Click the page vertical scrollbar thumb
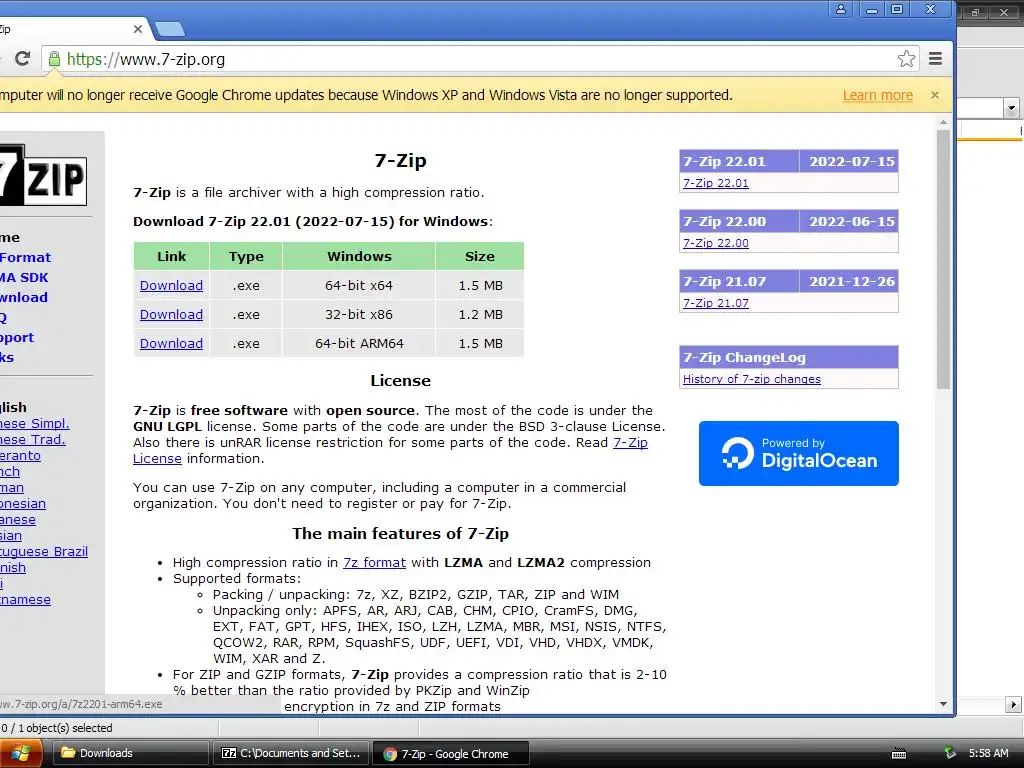The height and width of the screenshot is (768, 1024). click(943, 260)
